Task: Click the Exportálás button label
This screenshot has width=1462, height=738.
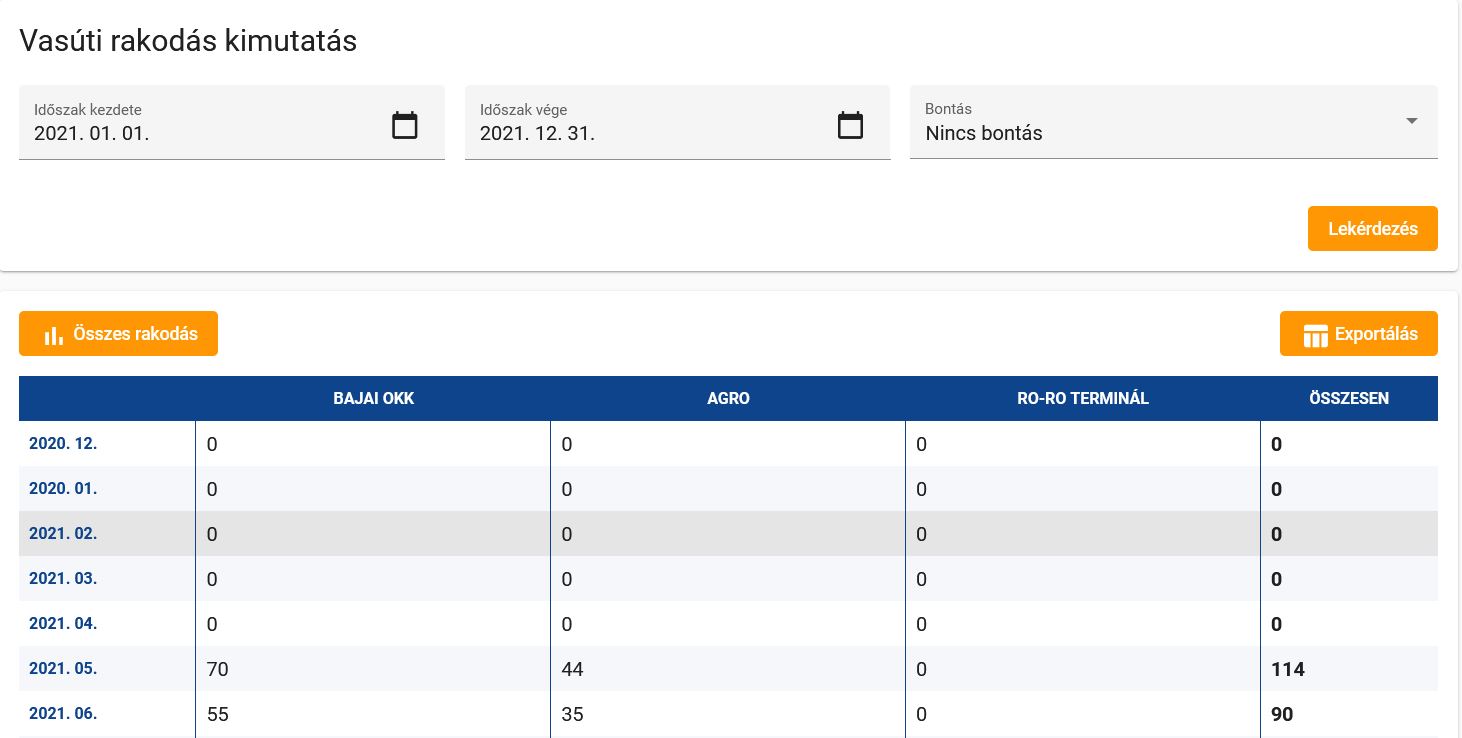Action: [x=1376, y=334]
